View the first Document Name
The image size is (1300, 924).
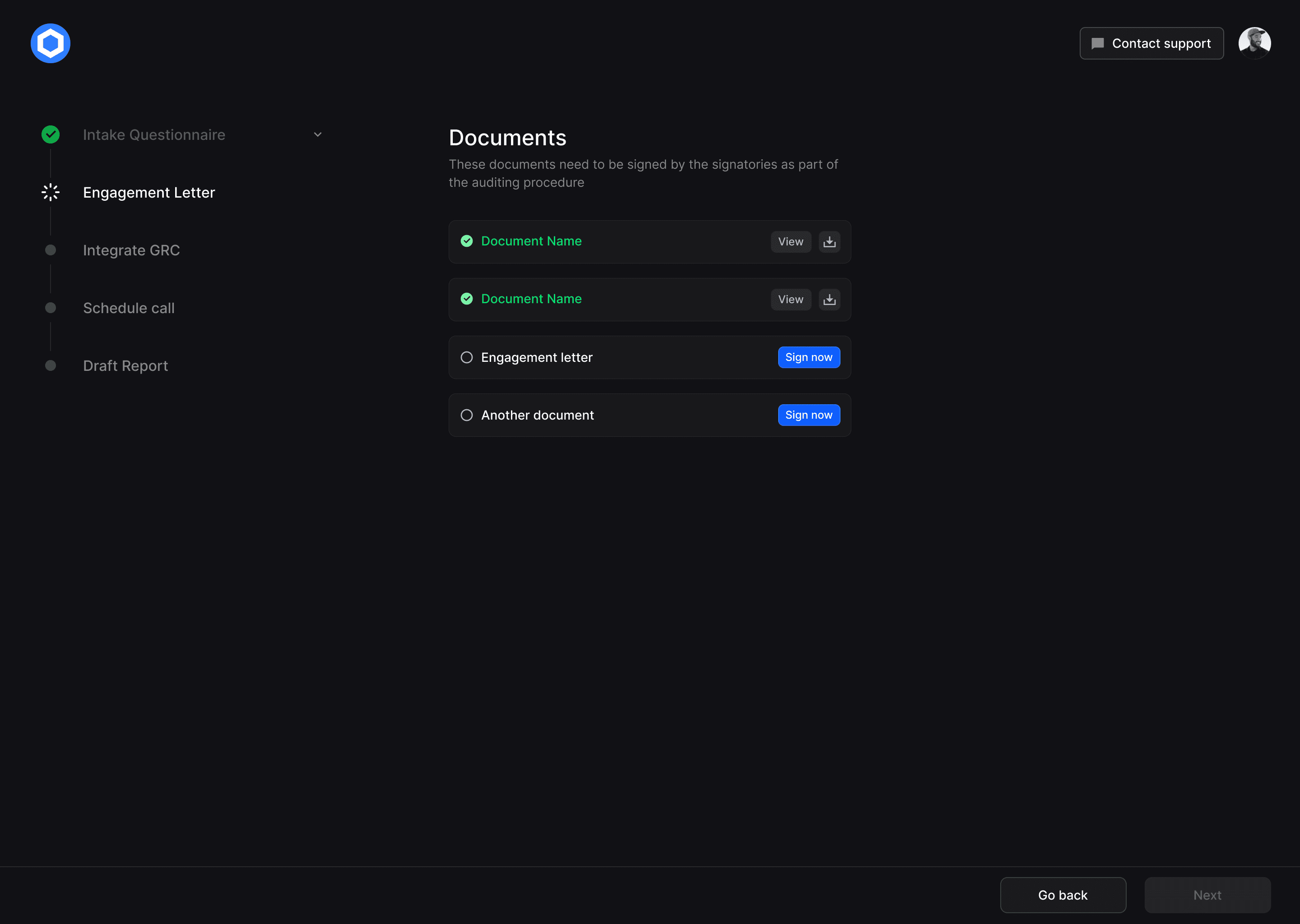coord(790,242)
